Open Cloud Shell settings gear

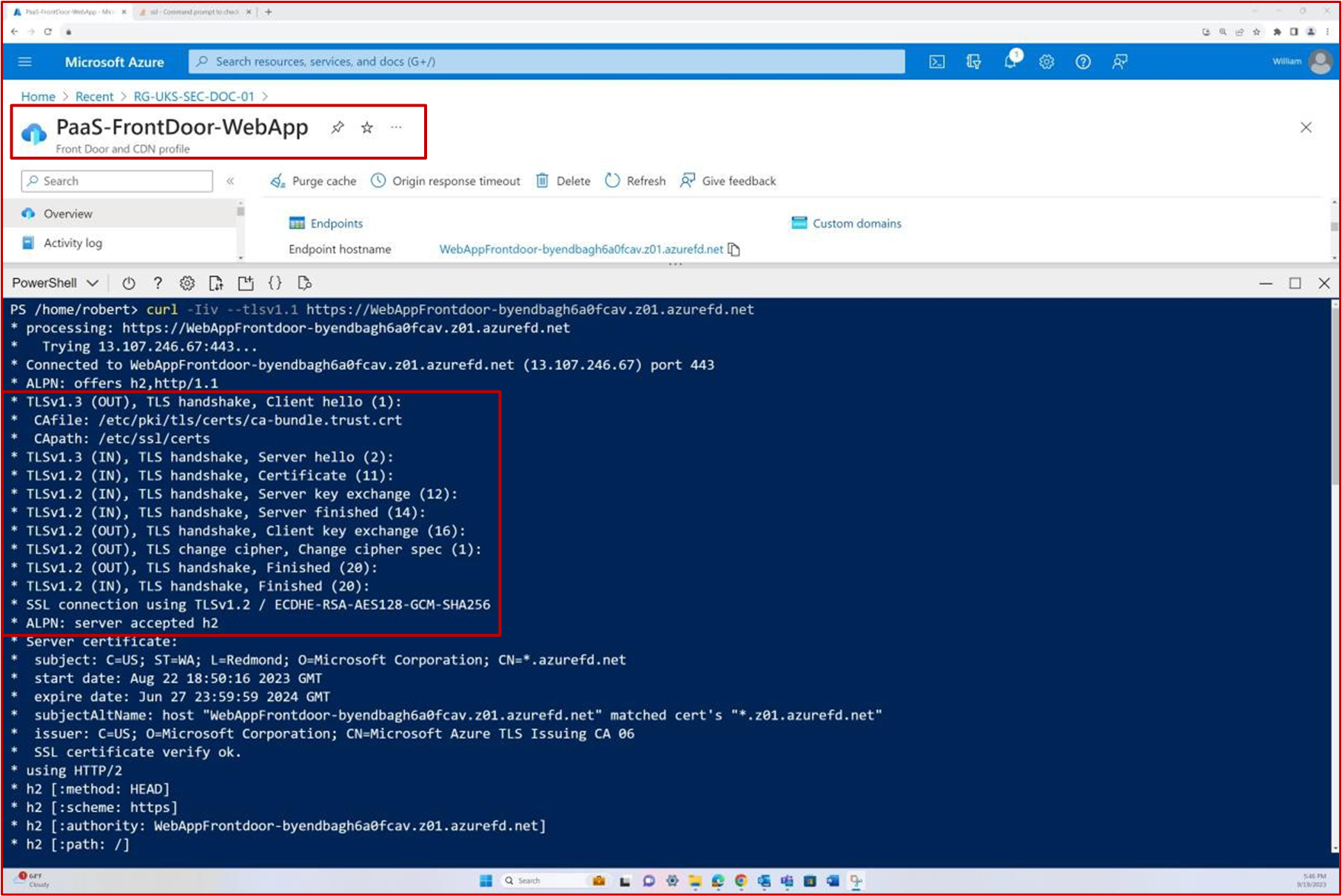tap(187, 283)
